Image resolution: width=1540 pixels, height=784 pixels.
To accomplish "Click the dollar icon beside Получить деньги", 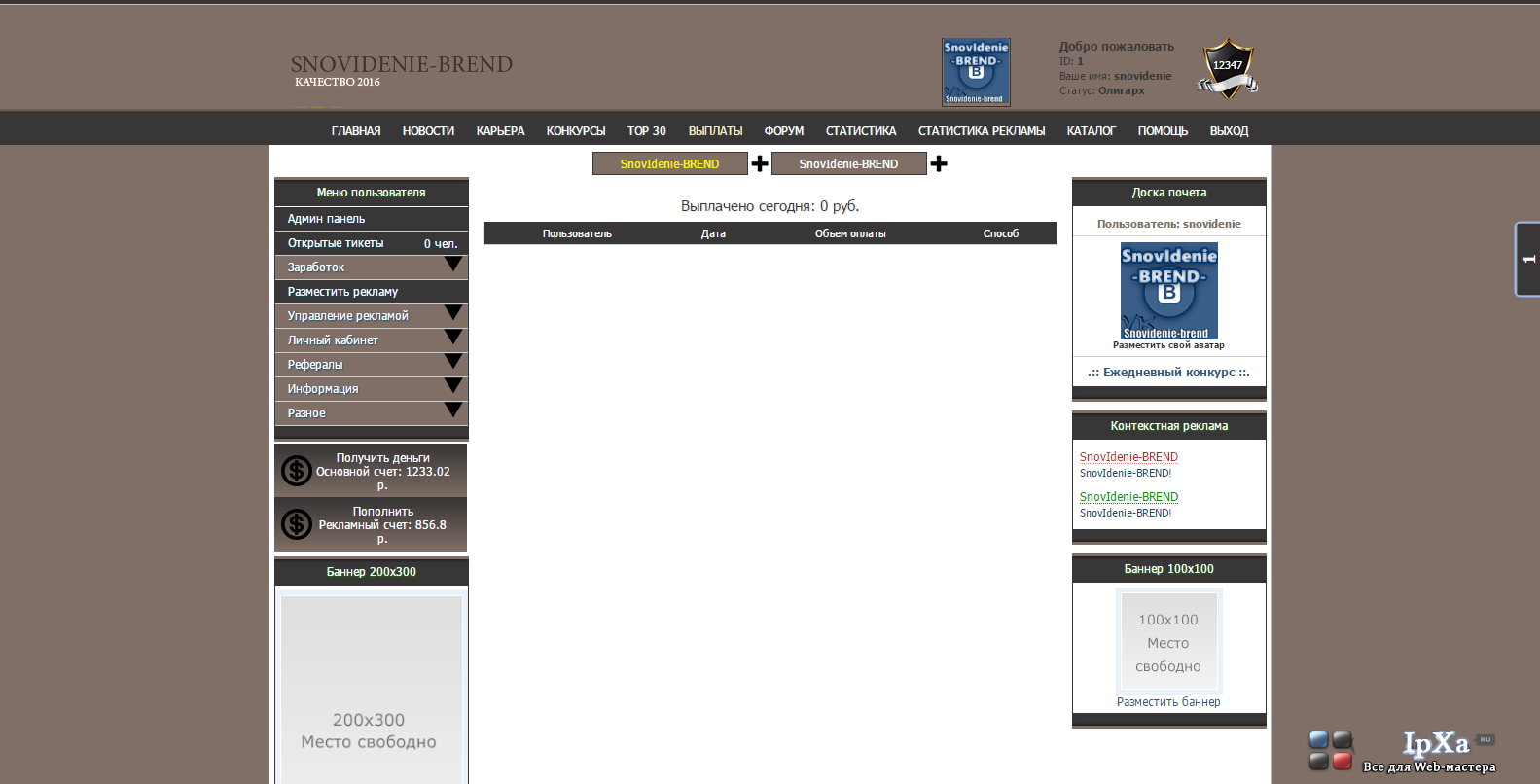I will (297, 471).
